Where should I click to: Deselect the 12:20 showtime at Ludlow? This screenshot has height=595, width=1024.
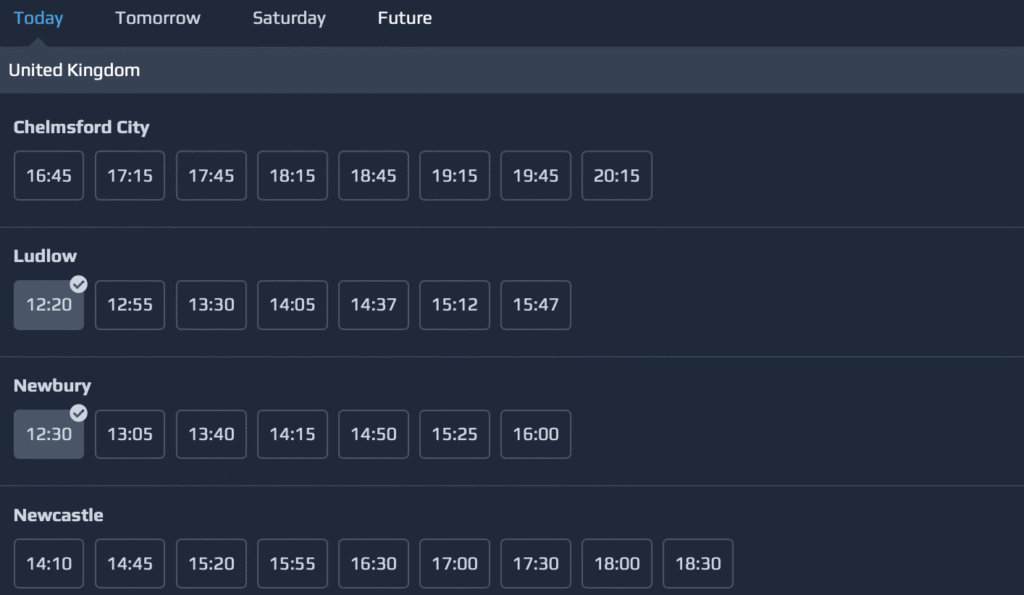click(x=48, y=305)
